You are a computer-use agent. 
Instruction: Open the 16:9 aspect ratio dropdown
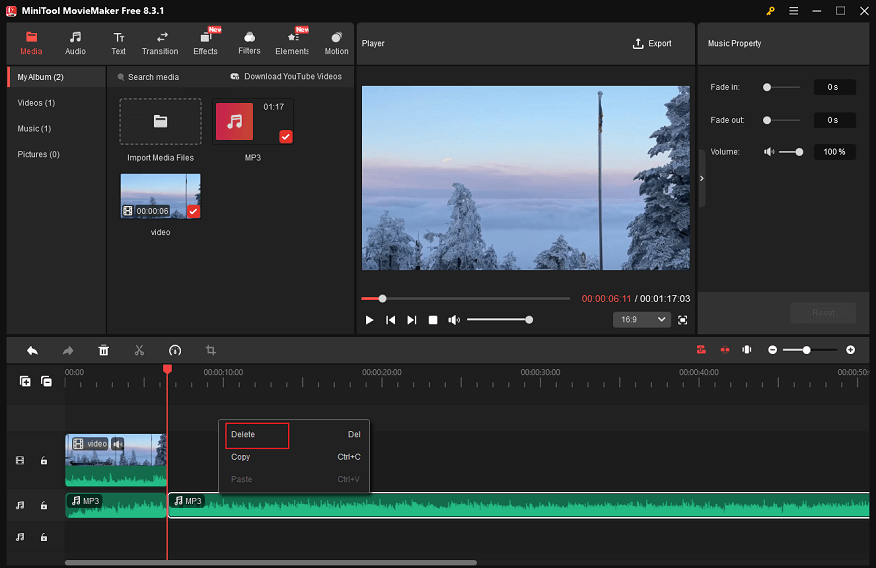click(641, 320)
